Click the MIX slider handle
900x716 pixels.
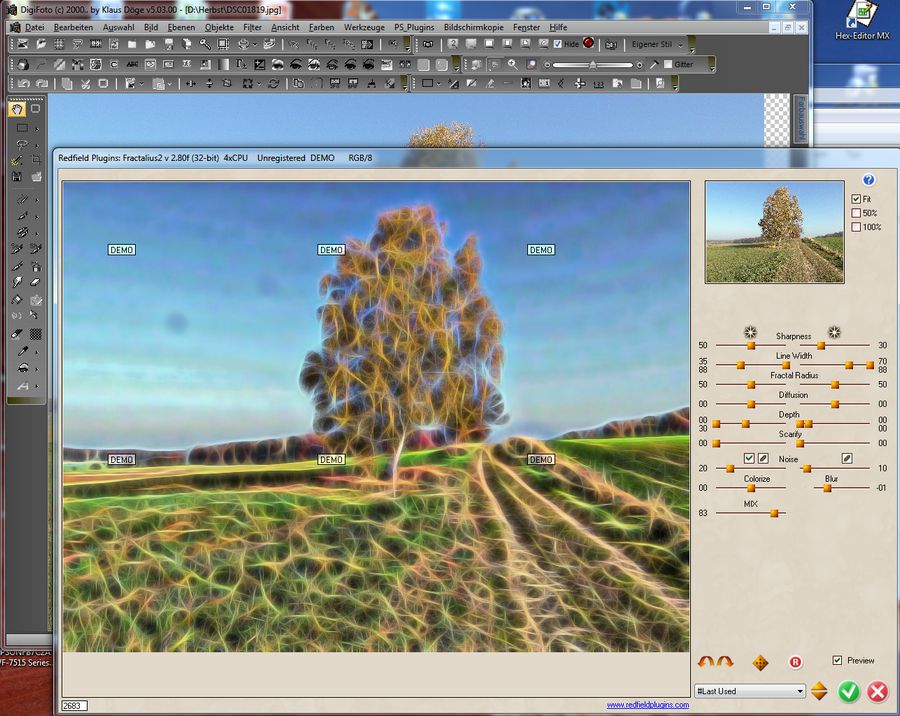771,513
